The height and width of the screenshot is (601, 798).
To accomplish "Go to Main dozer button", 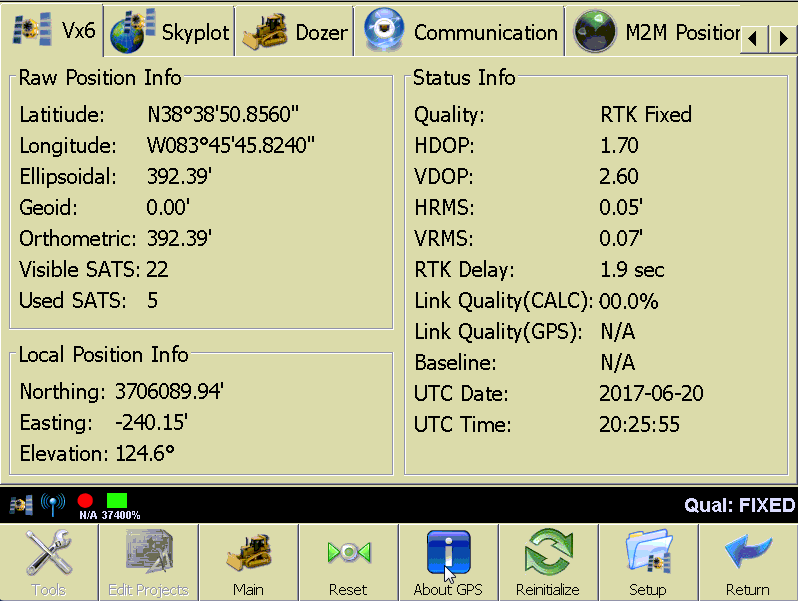I will point(248,562).
